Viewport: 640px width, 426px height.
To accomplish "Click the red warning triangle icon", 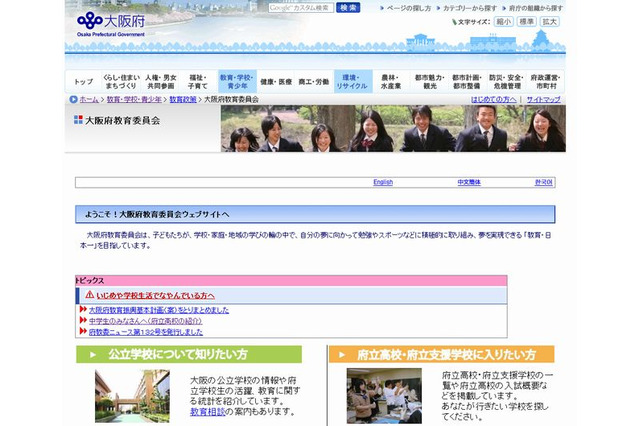I will 90,295.
